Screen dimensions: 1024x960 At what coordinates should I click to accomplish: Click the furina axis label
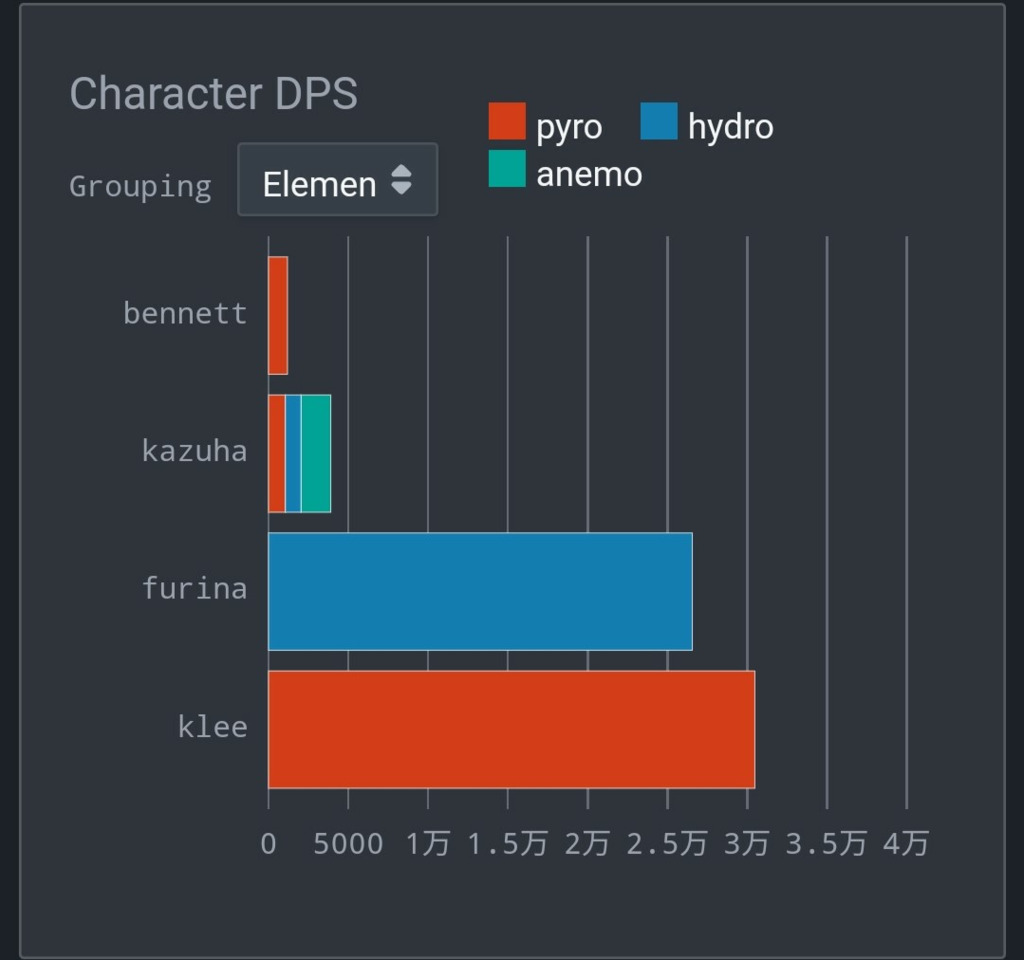(x=194, y=588)
